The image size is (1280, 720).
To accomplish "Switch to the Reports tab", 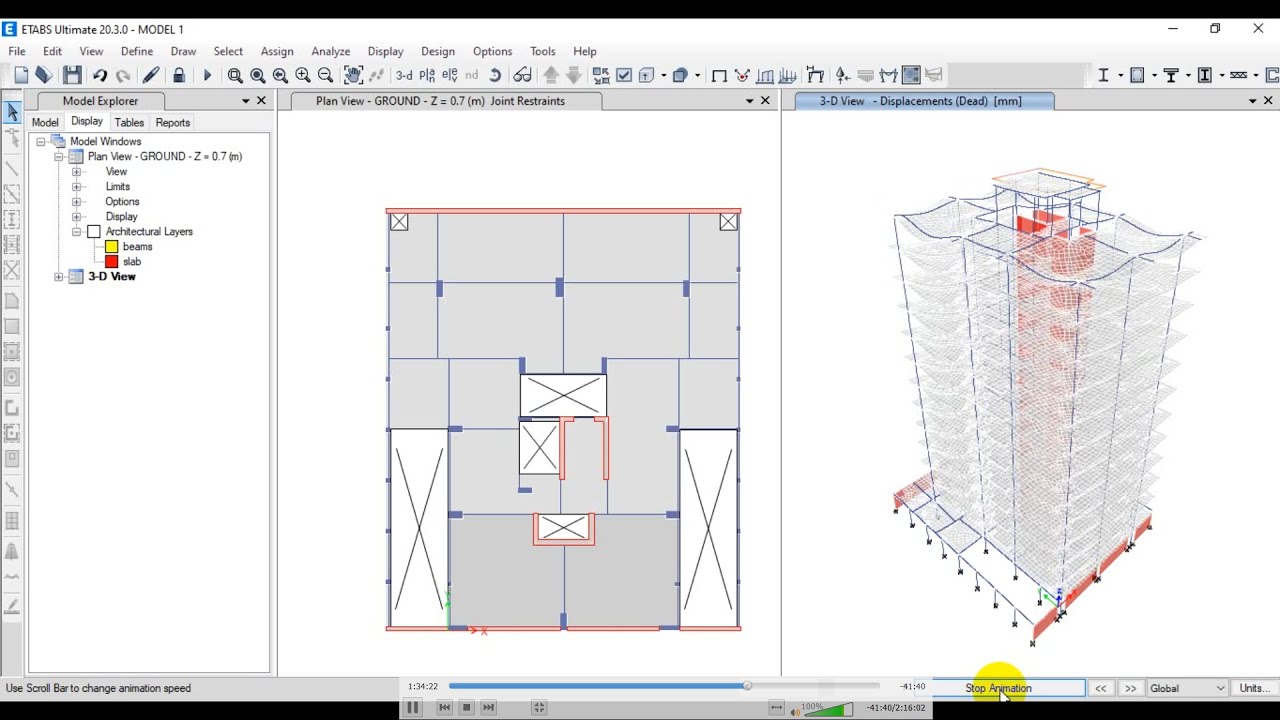I will [x=172, y=122].
